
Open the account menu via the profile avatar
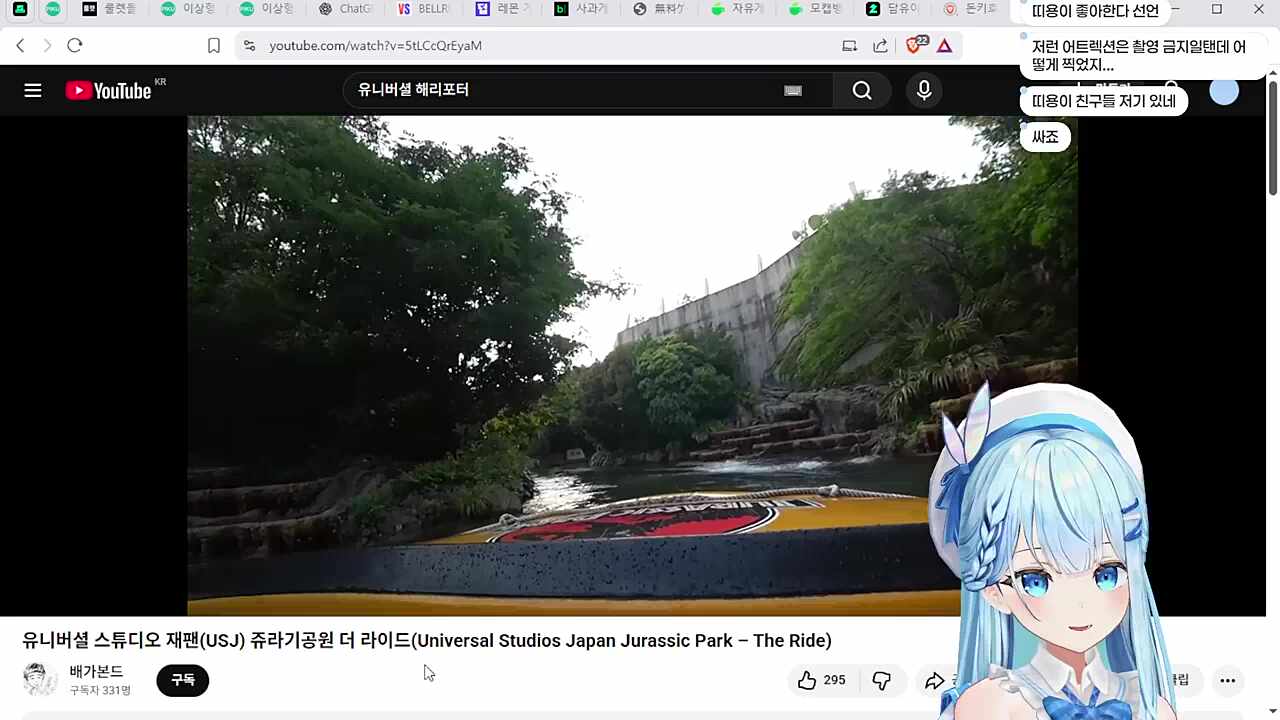(x=1223, y=90)
